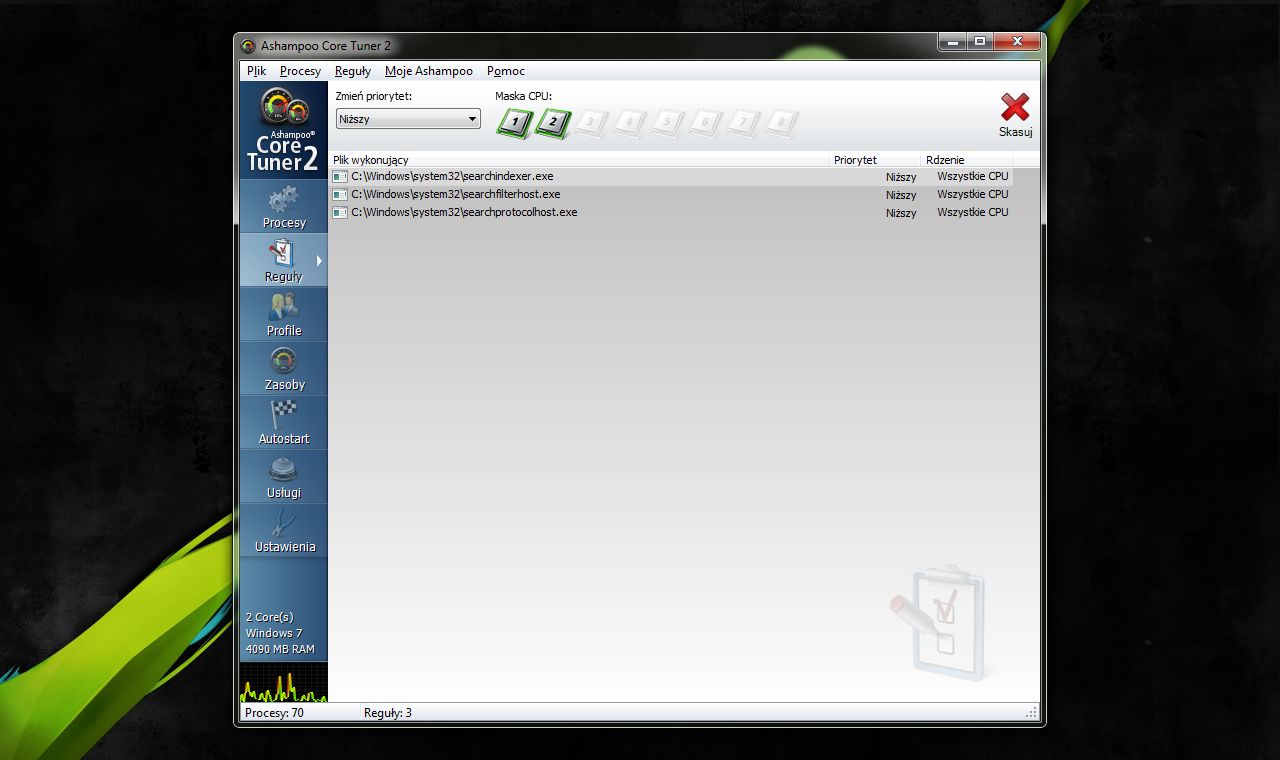Toggle disabled CPU core 5 chip
The image size is (1280, 760).
click(x=667, y=124)
